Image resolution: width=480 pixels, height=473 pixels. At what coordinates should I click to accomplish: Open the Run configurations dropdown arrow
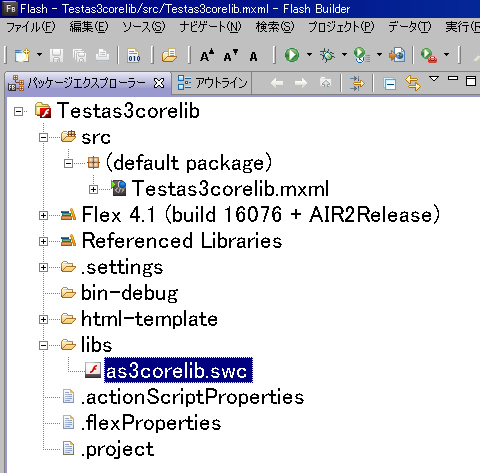(309, 54)
